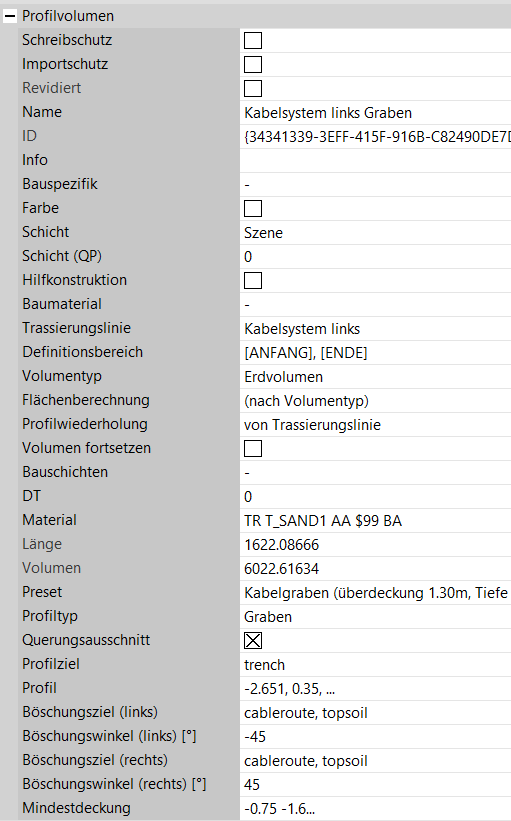This screenshot has height=821, width=511.
Task: Enable the Schreibschutz checkbox
Action: [253, 40]
